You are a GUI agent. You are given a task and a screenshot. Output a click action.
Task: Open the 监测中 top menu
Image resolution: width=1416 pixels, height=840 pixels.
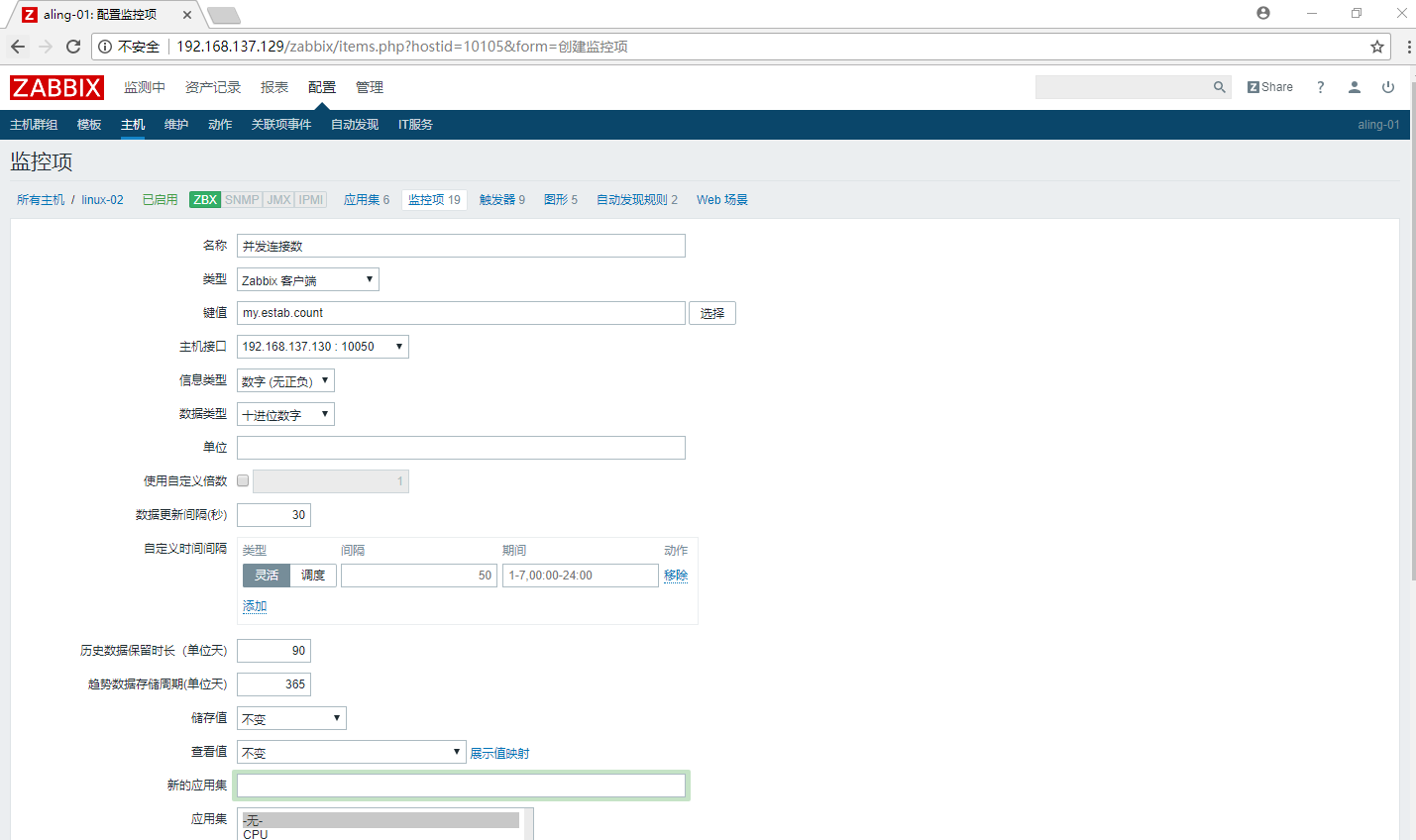[145, 87]
